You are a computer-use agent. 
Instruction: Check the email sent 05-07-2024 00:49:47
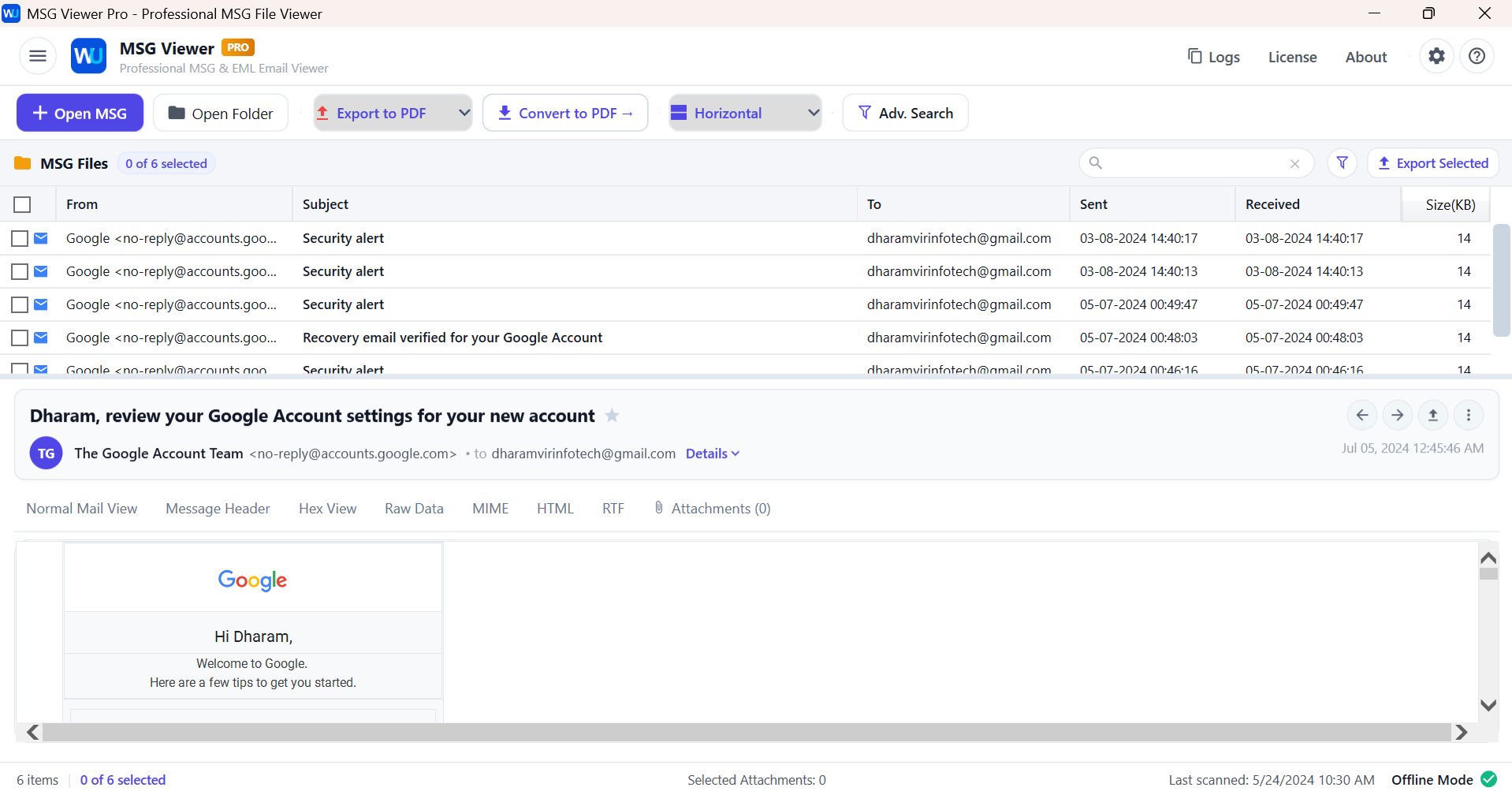20,304
